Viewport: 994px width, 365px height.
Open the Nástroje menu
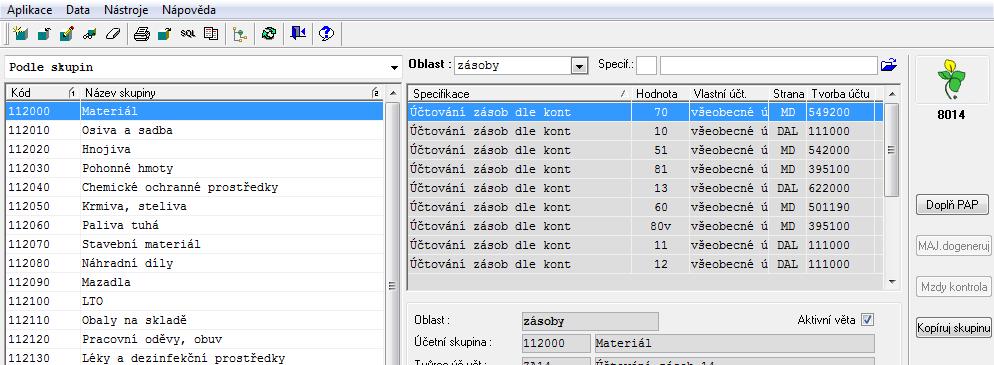[125, 10]
